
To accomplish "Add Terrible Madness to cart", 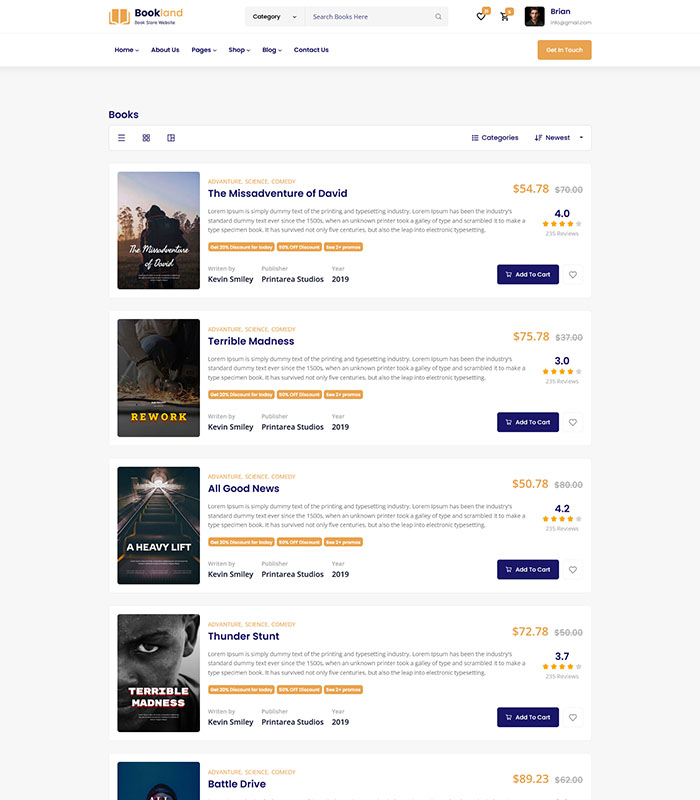I will pos(528,422).
